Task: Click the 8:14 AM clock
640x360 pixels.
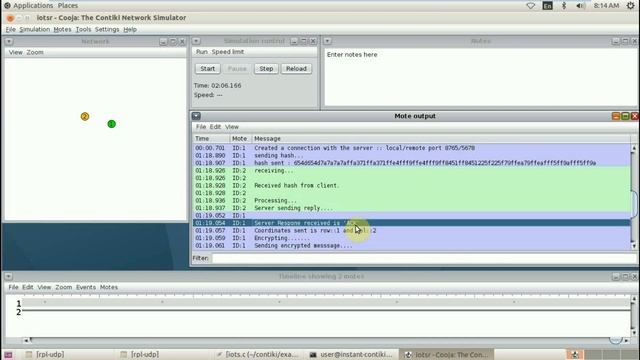Action: tap(606, 6)
